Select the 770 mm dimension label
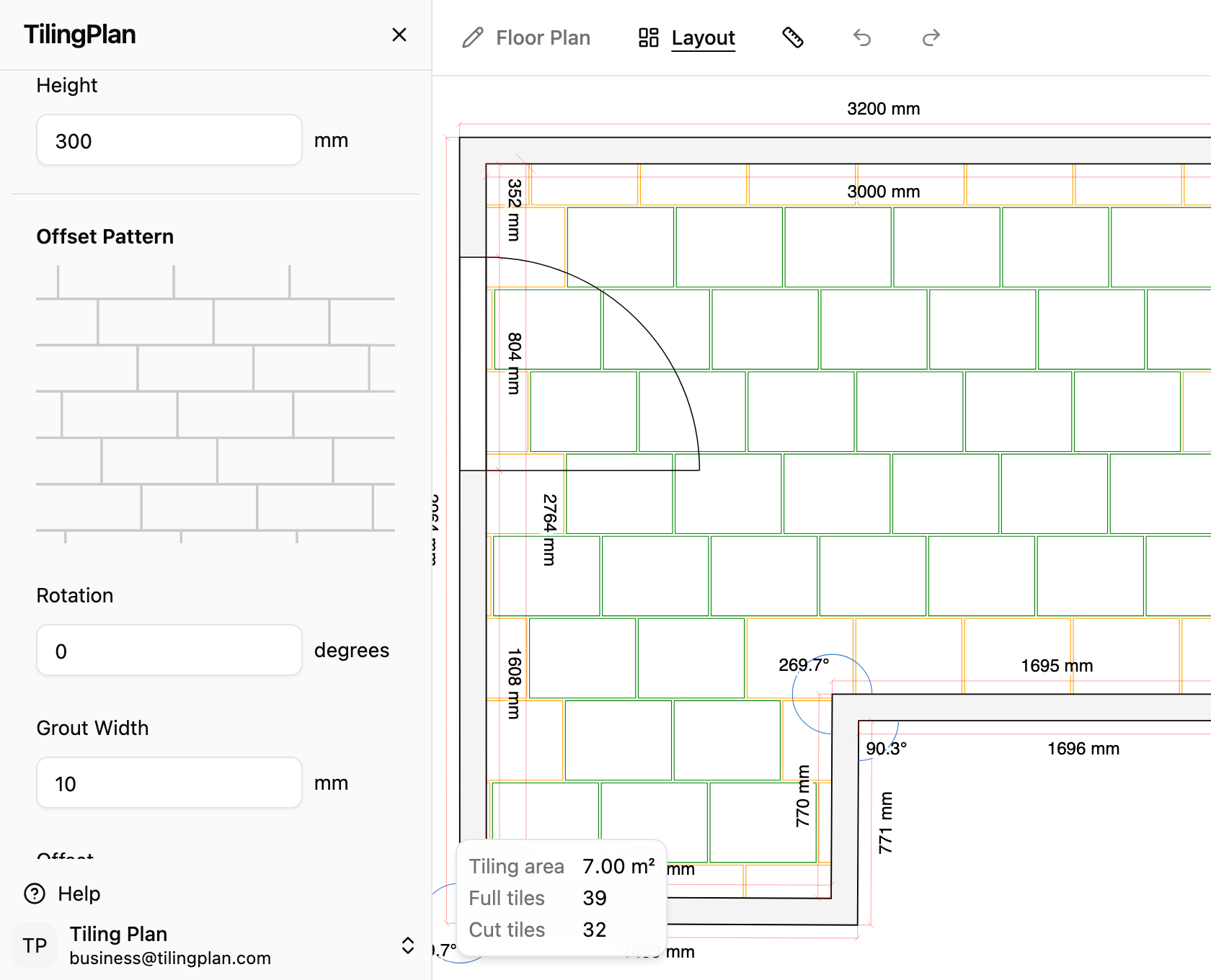The height and width of the screenshot is (980, 1211). pyautogui.click(x=803, y=796)
